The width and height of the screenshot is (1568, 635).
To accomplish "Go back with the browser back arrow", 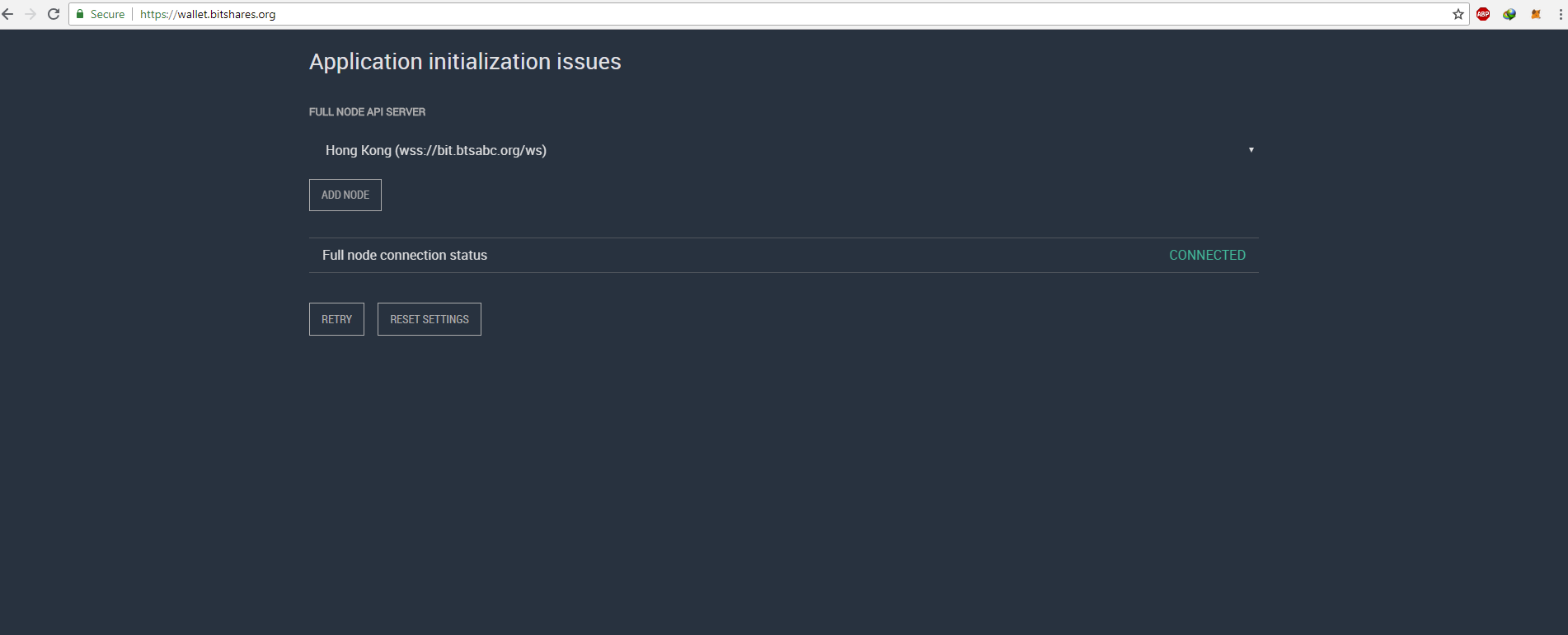I will [8, 14].
